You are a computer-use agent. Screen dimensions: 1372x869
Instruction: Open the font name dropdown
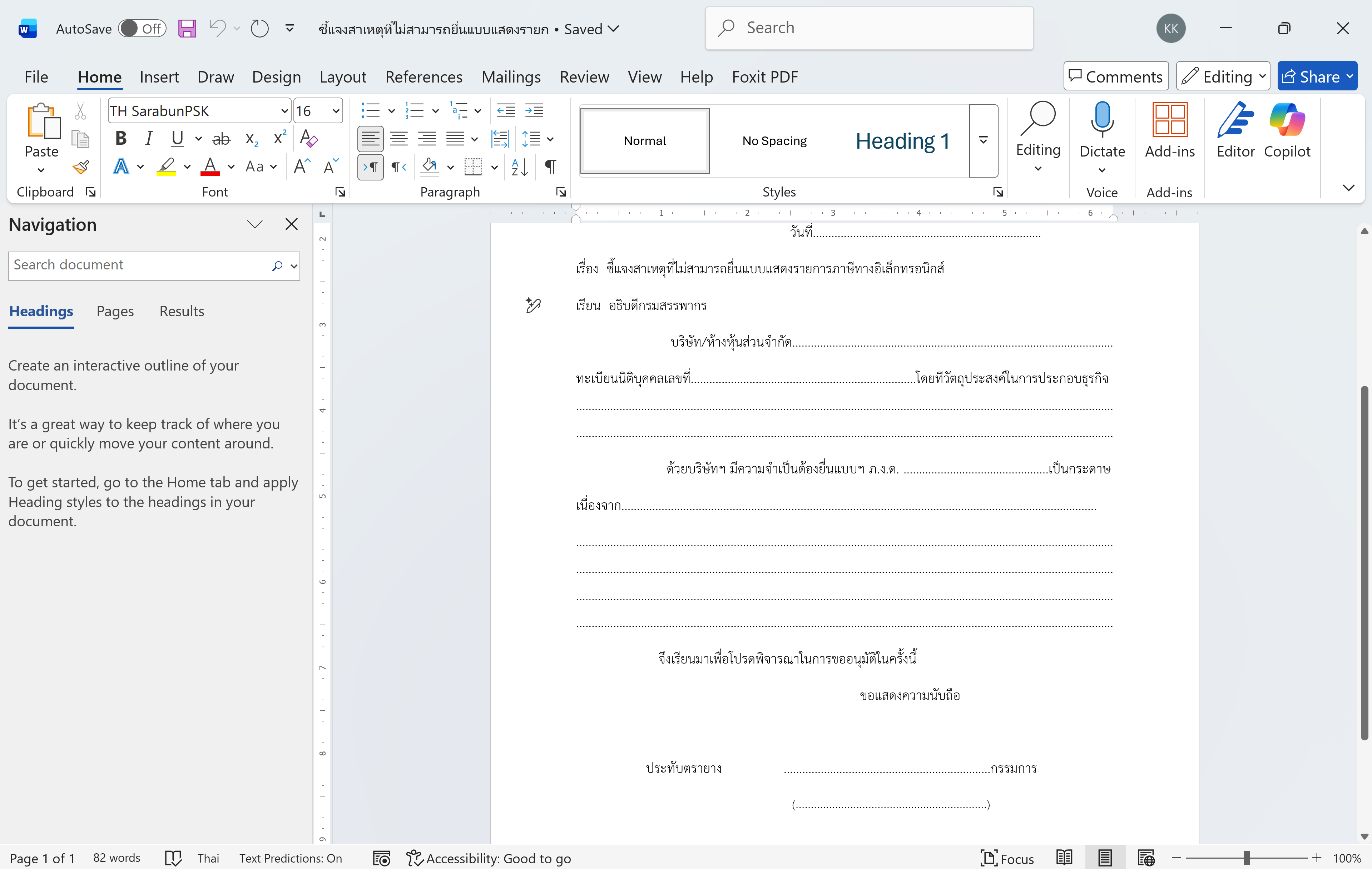(x=284, y=111)
